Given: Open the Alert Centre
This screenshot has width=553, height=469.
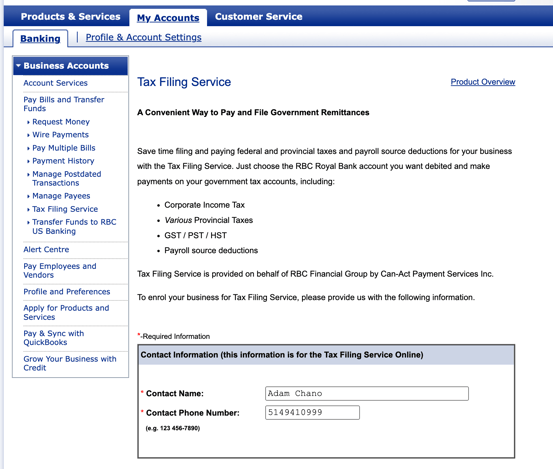Looking at the screenshot, I should pos(46,249).
